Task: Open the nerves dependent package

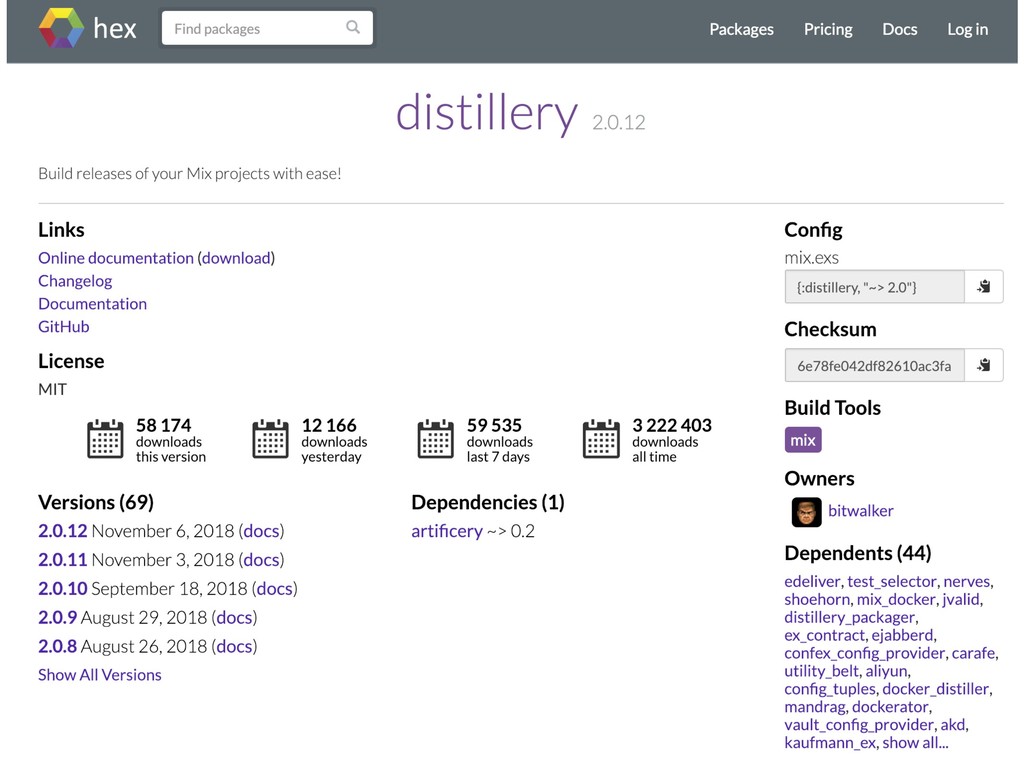Action: tap(967, 581)
